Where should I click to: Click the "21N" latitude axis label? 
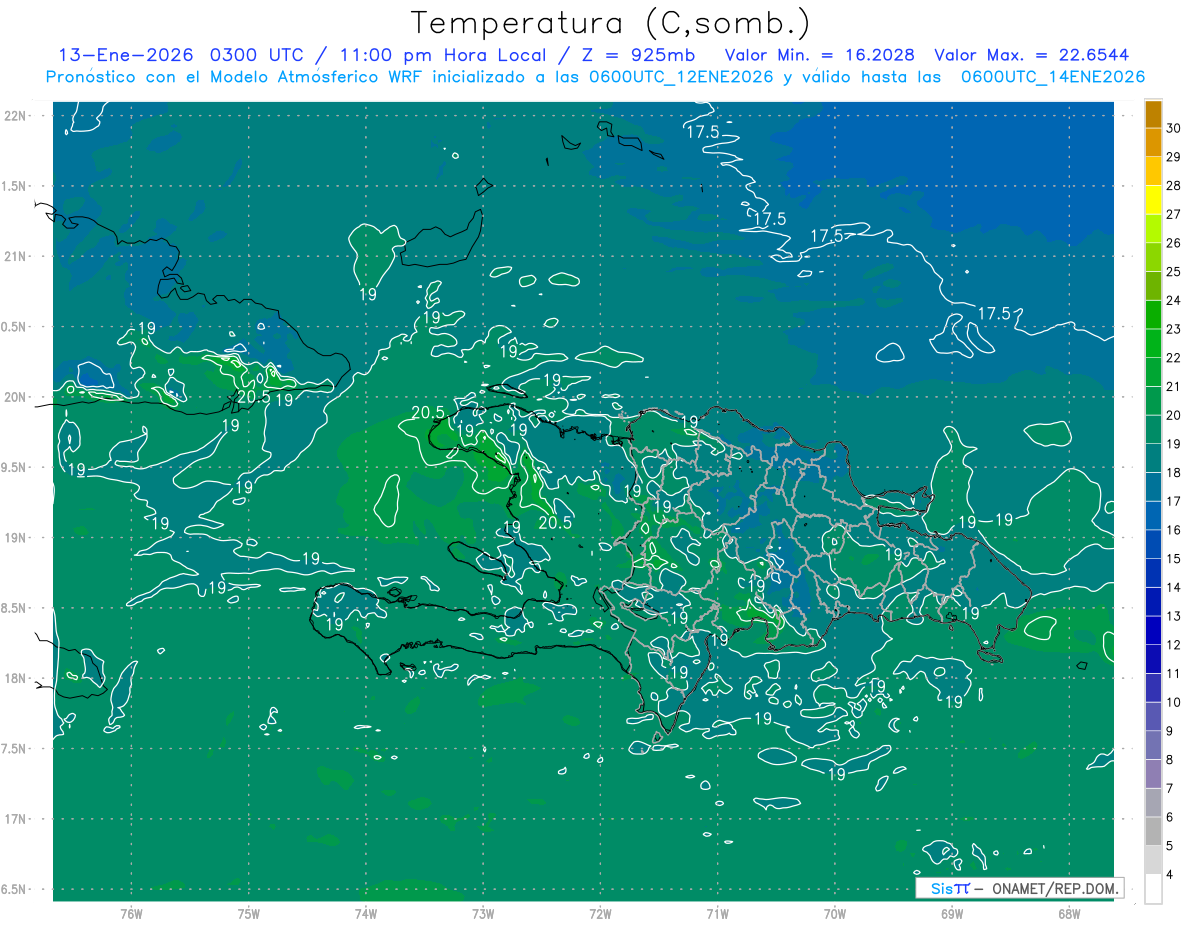15,257
